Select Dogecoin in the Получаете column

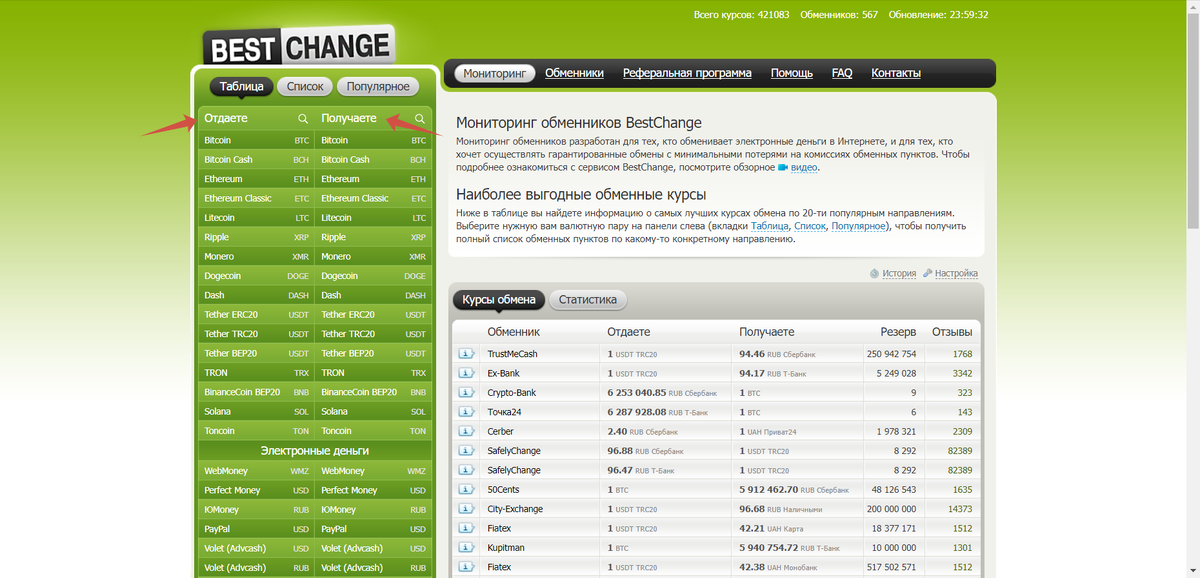pyautogui.click(x=374, y=276)
